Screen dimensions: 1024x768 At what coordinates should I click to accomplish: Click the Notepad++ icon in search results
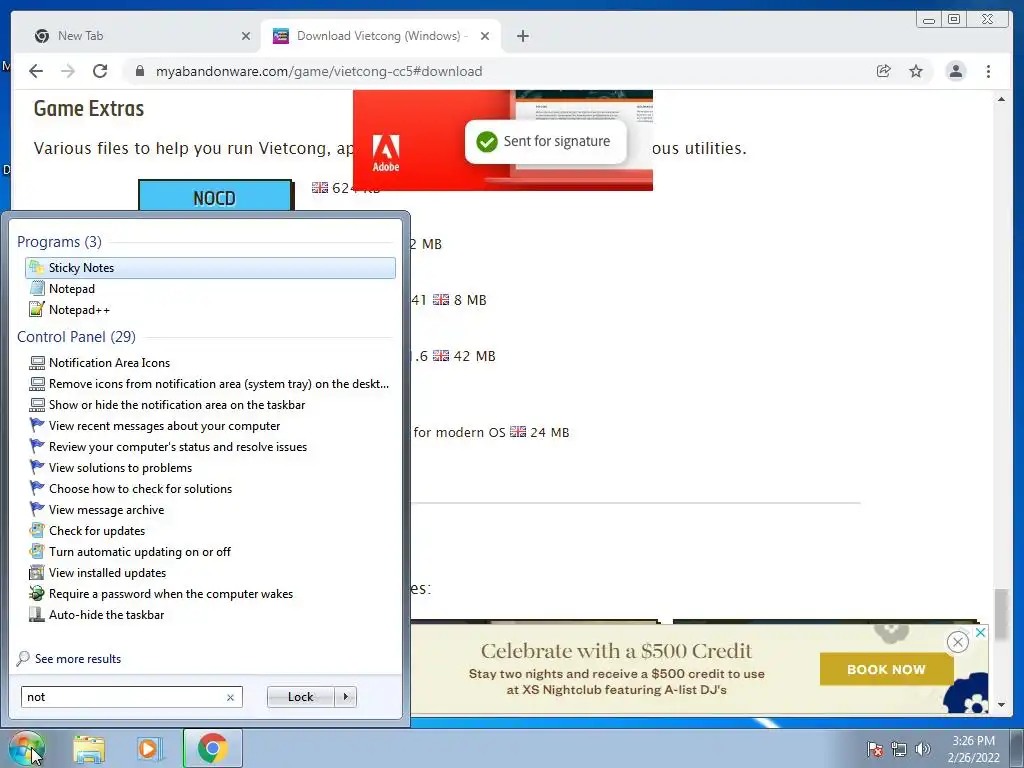37,310
